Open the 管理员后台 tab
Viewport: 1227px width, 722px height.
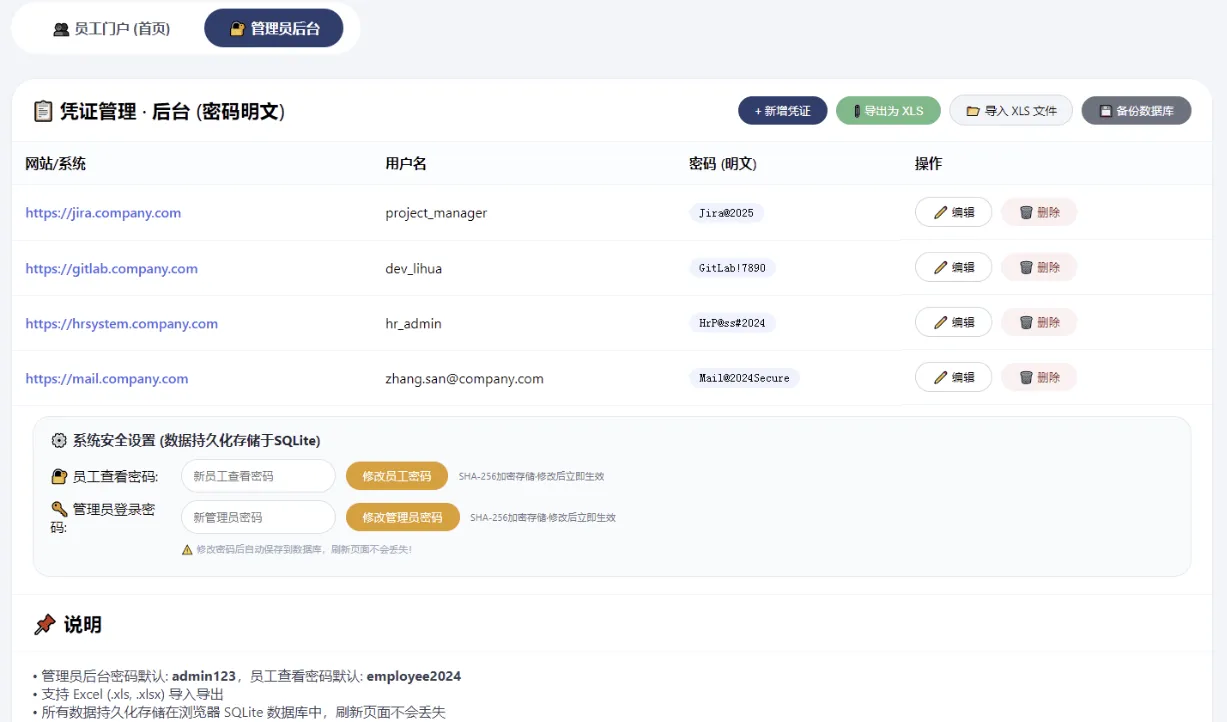(x=274, y=28)
